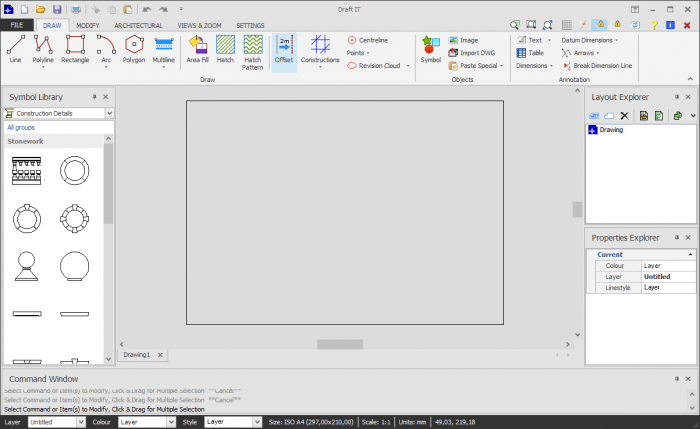Click the Hatch Pattern tool
The image size is (700, 429).
(253, 50)
